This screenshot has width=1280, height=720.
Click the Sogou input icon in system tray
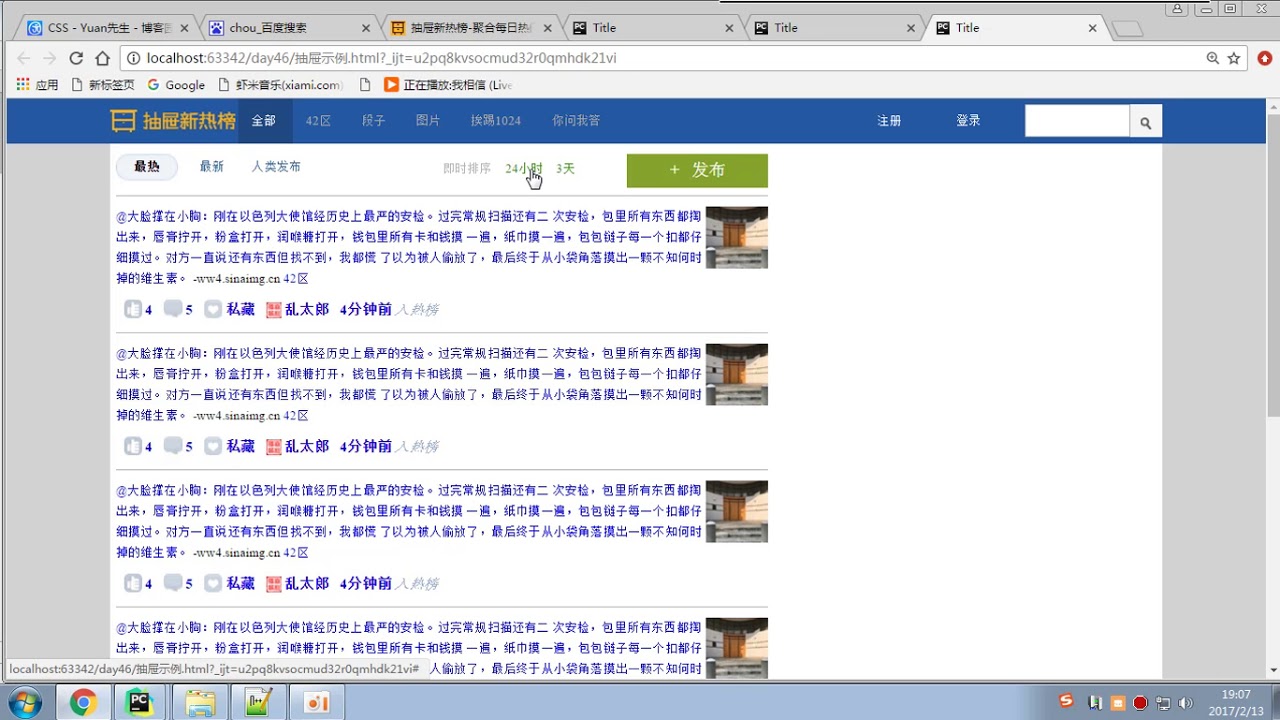(x=1067, y=701)
